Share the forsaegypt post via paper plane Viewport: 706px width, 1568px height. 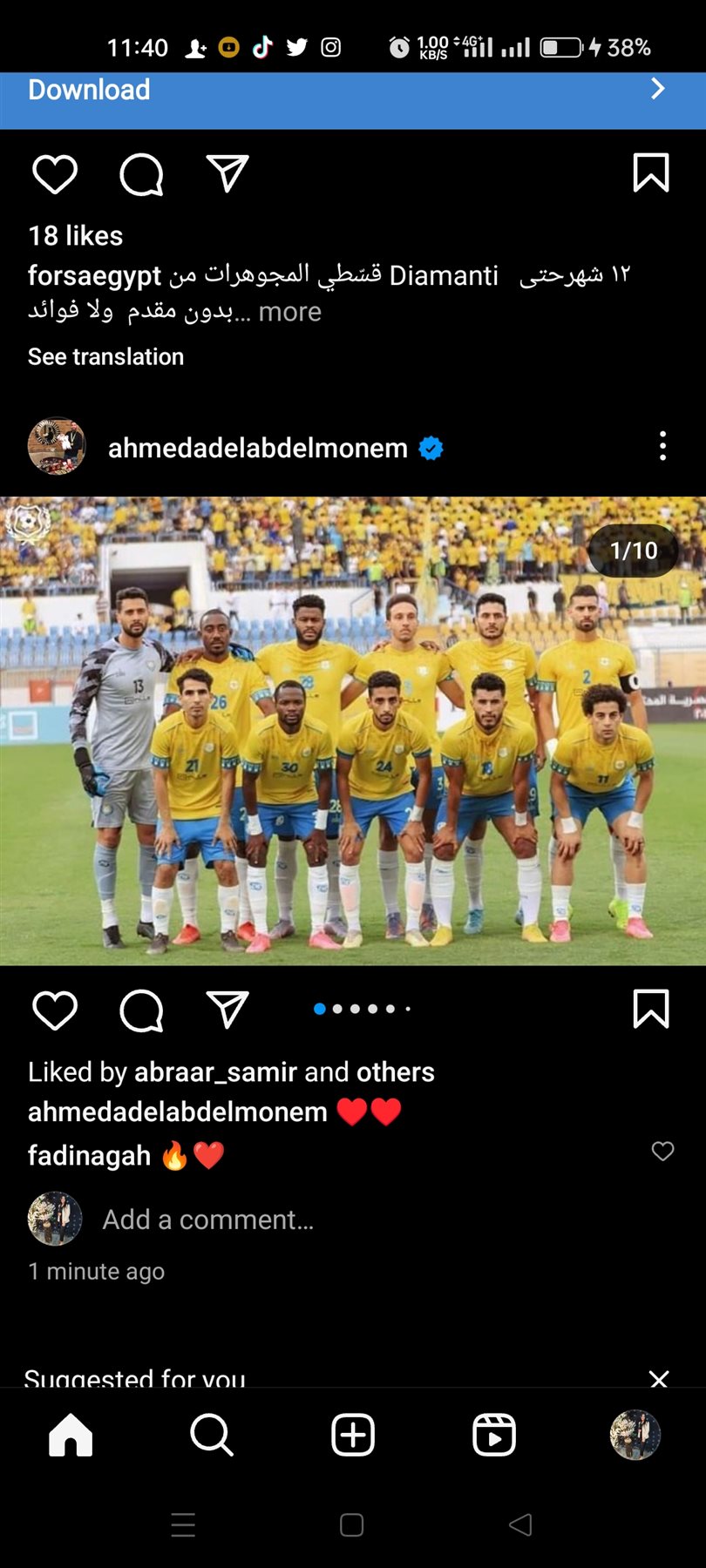227,173
